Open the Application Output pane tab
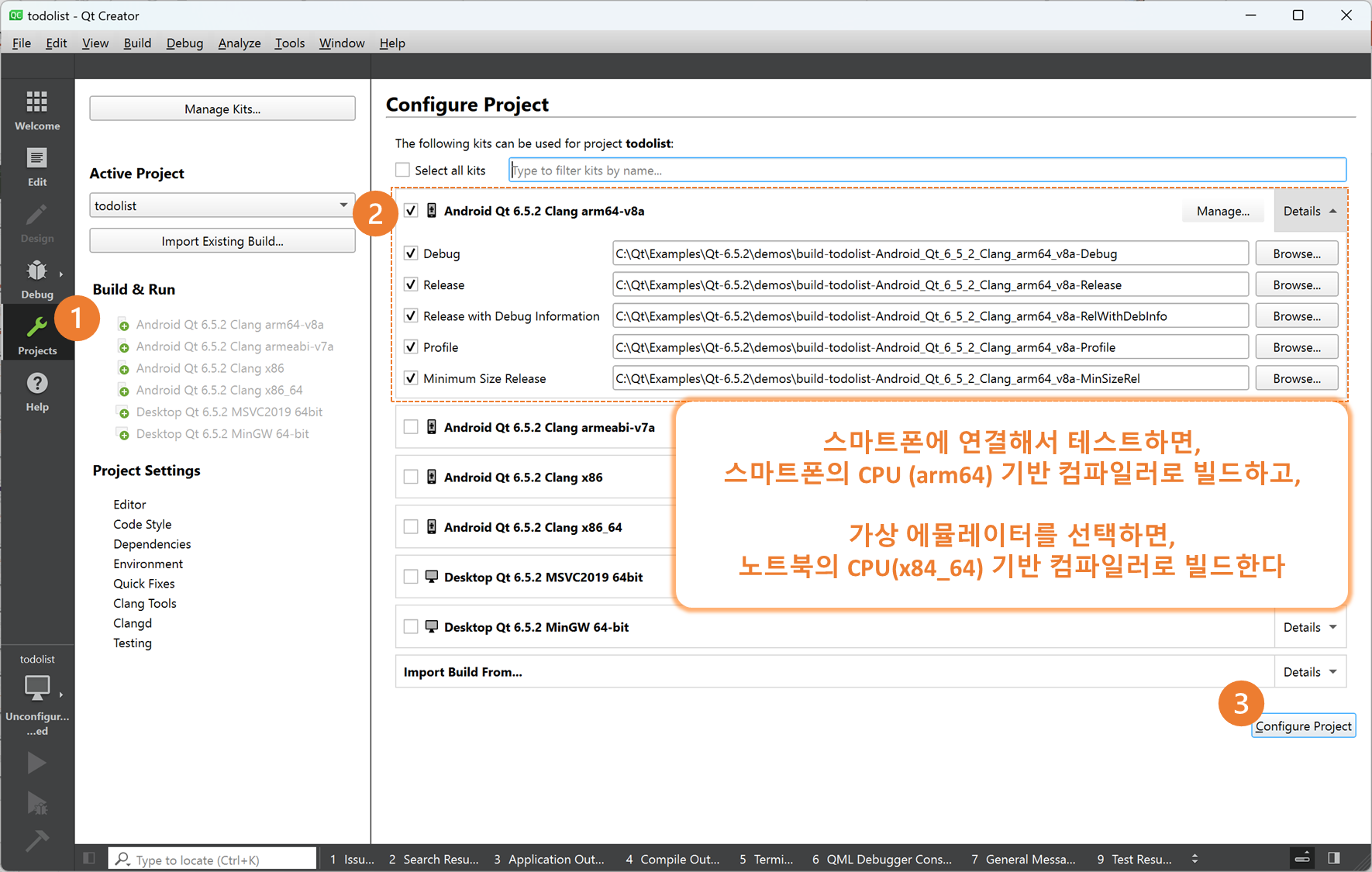Viewport: 1372px width, 872px height. 549,859
